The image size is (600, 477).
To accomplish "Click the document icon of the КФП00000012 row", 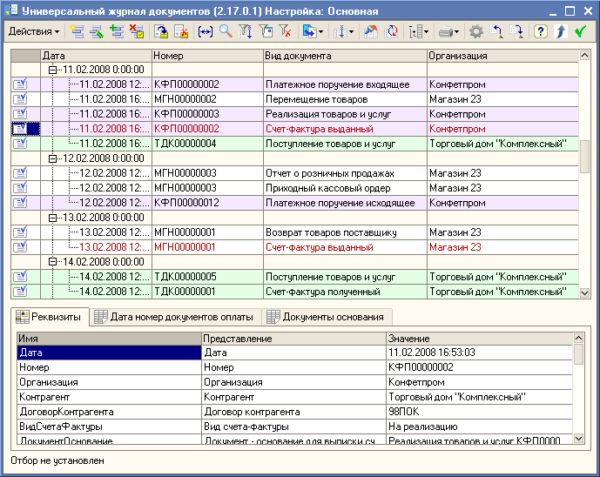I will pos(20,202).
